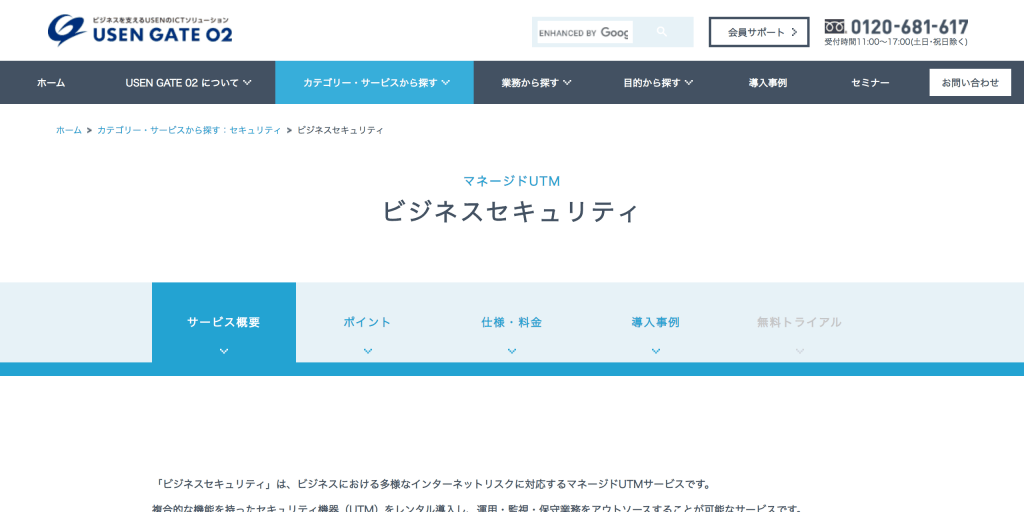Click the ビジネスセキュリティ breadcrumb text
This screenshot has width=1024, height=512.
click(x=340, y=130)
